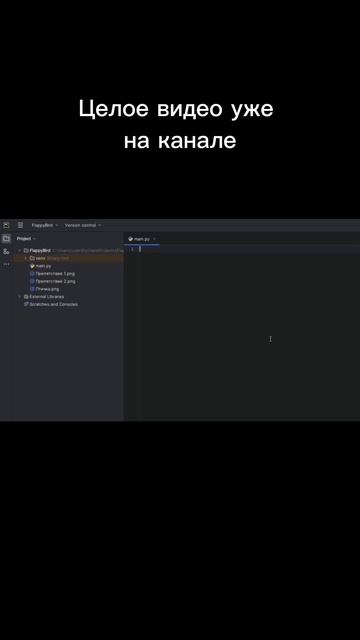
Task: Expand the venv folder arrow
Action: [25, 258]
